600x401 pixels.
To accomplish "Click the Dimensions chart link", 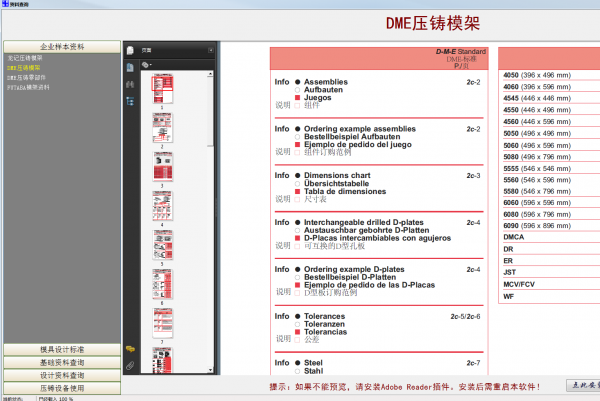I will point(337,175).
